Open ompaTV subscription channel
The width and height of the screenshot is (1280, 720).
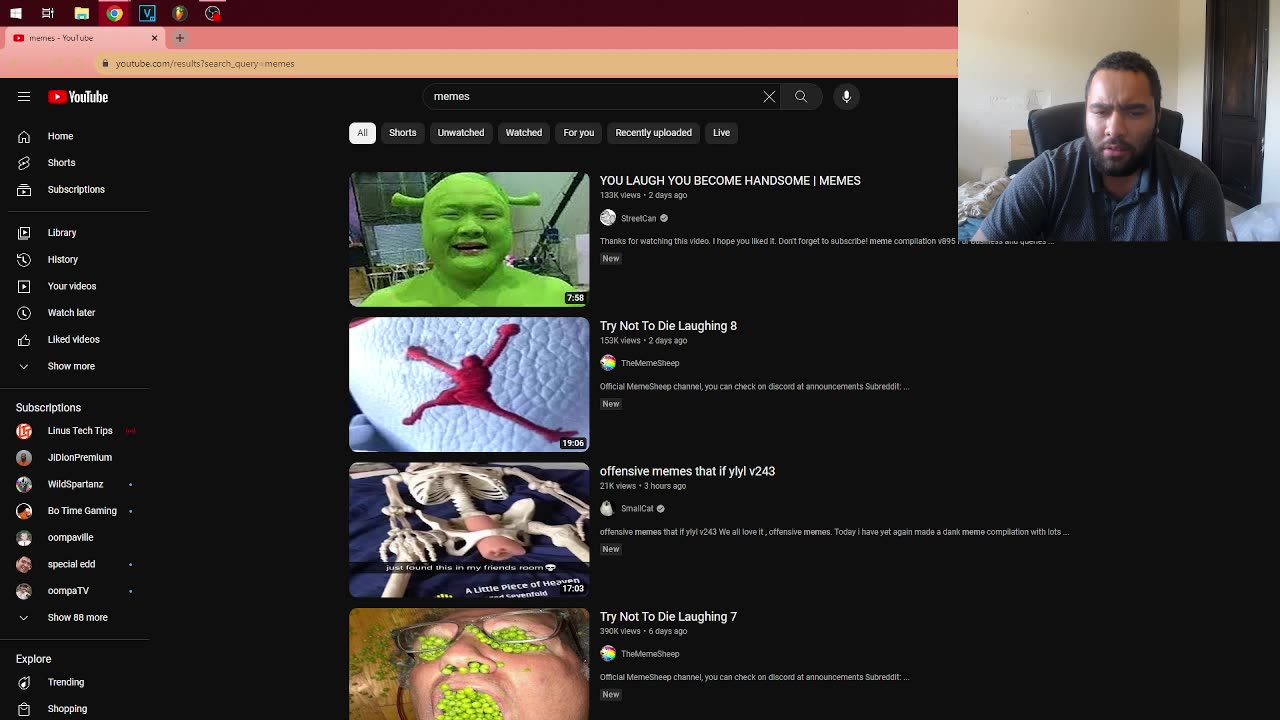68,591
